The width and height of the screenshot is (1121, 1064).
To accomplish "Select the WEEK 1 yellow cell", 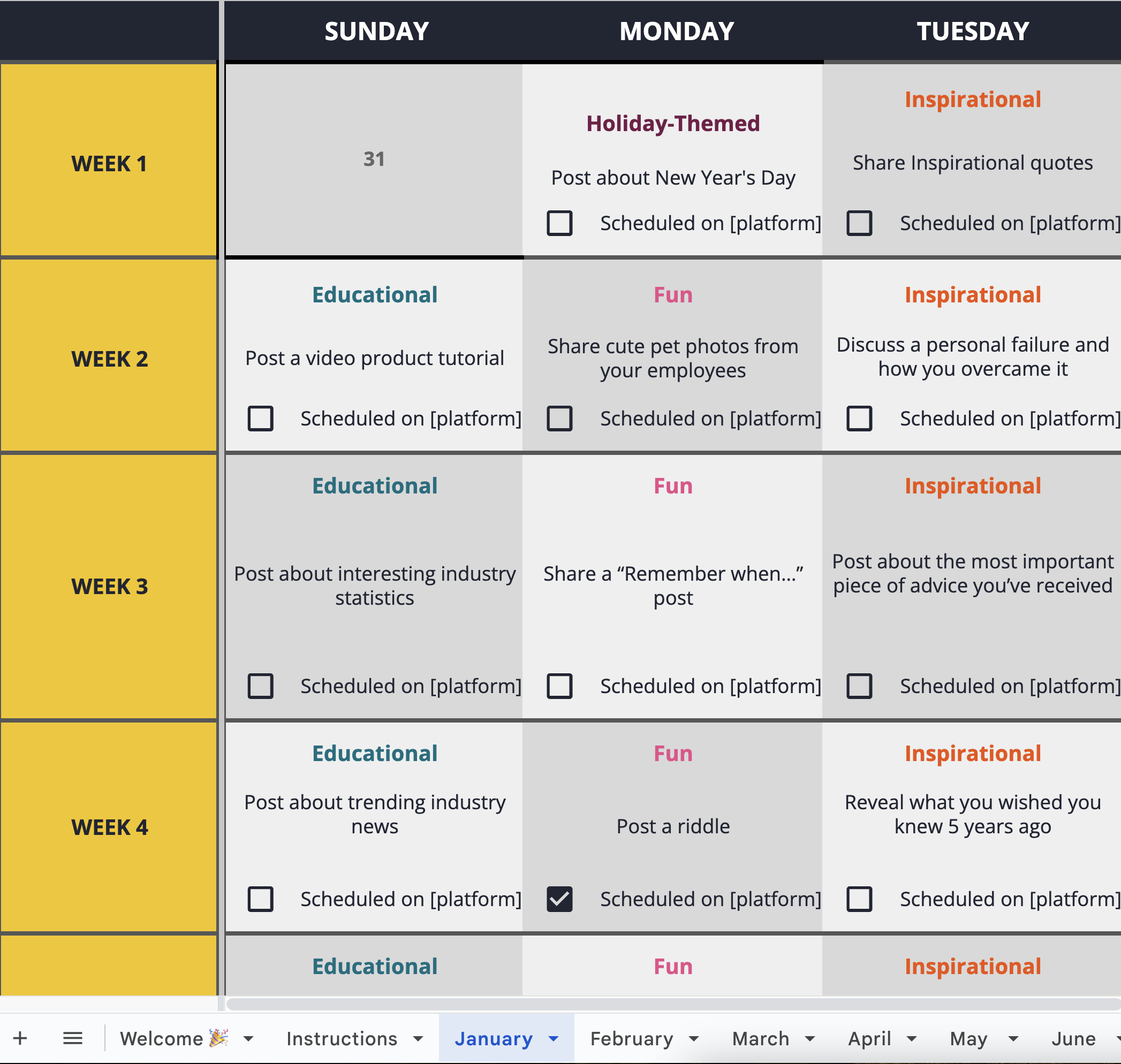I will tap(109, 163).
